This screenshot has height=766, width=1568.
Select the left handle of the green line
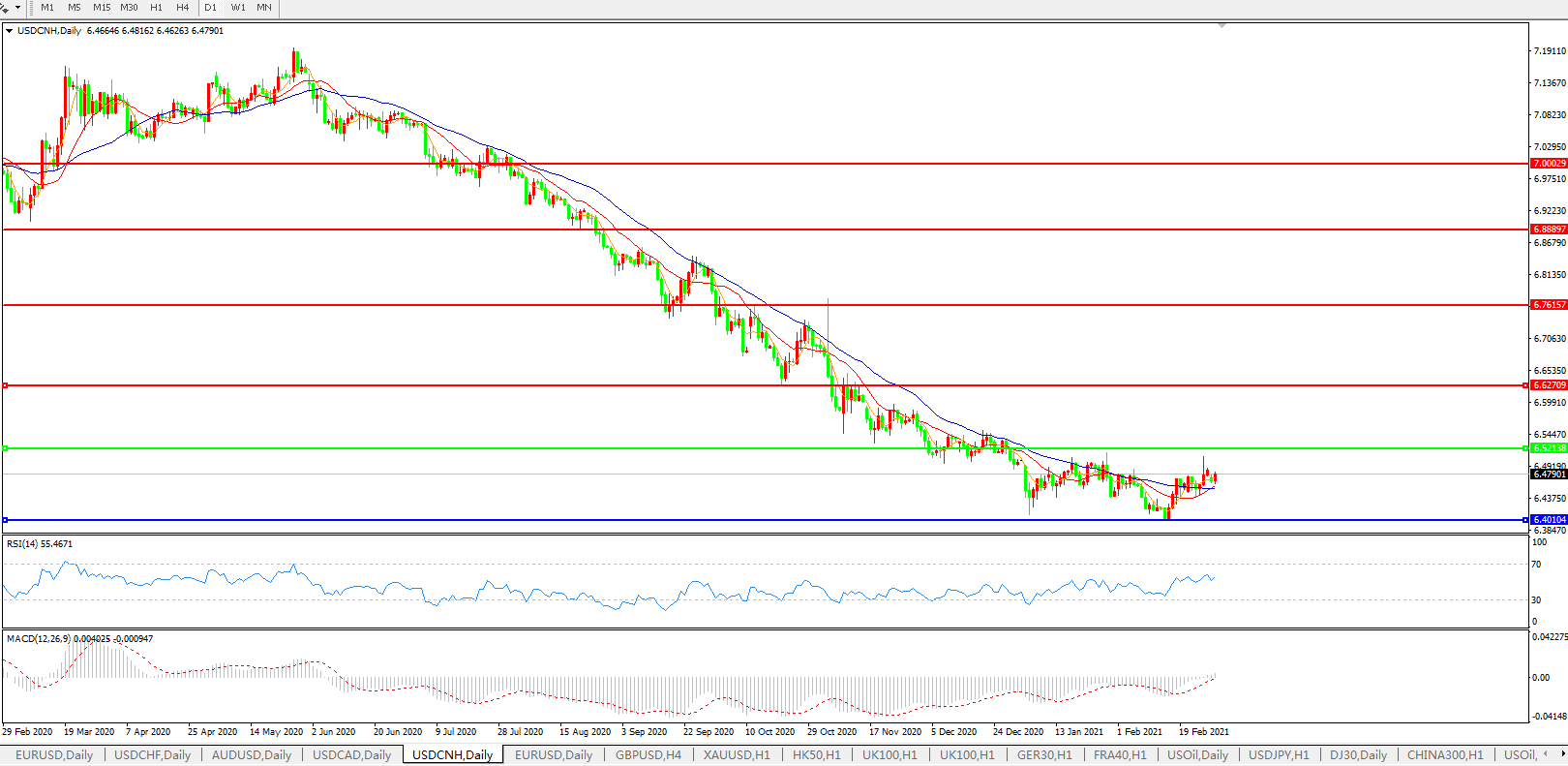point(6,448)
